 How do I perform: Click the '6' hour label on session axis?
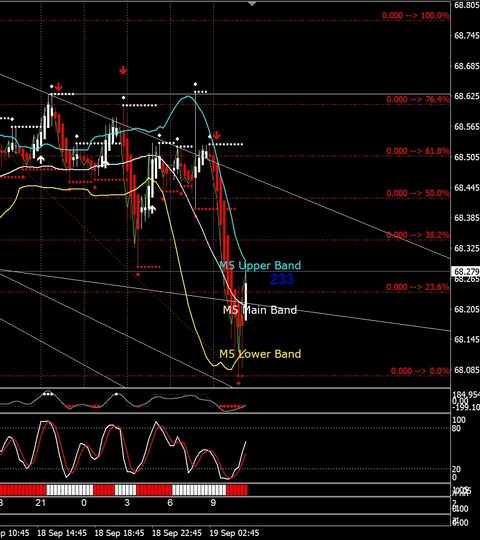coord(170,503)
